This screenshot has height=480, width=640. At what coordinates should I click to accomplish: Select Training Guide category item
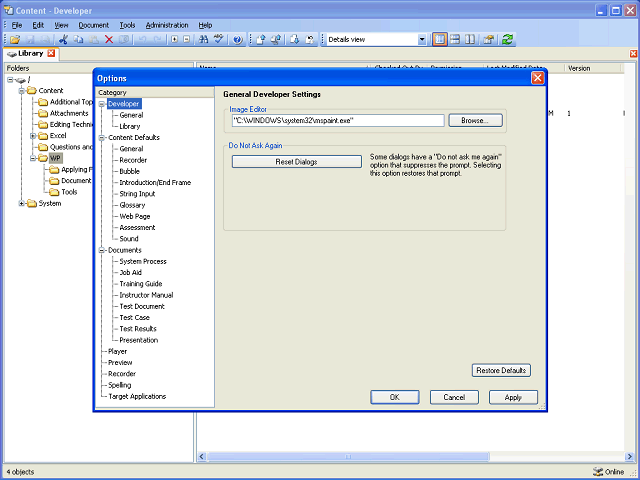(x=141, y=284)
